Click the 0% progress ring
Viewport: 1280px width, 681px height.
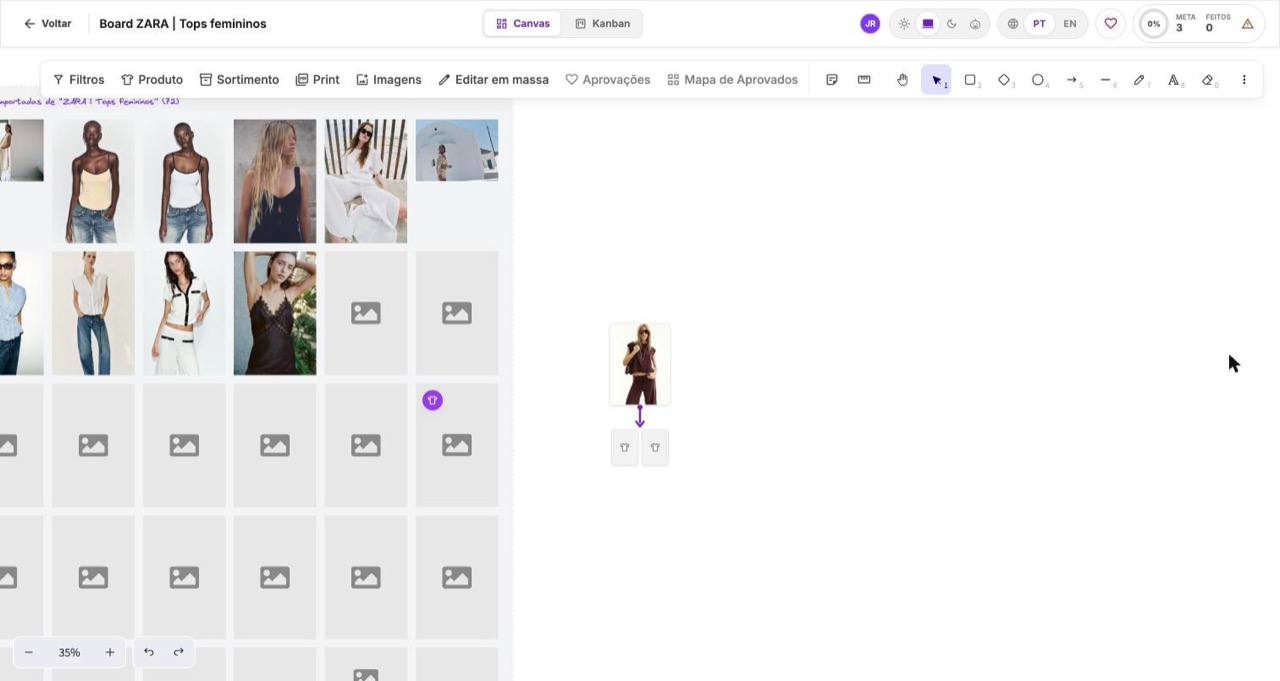click(1154, 24)
